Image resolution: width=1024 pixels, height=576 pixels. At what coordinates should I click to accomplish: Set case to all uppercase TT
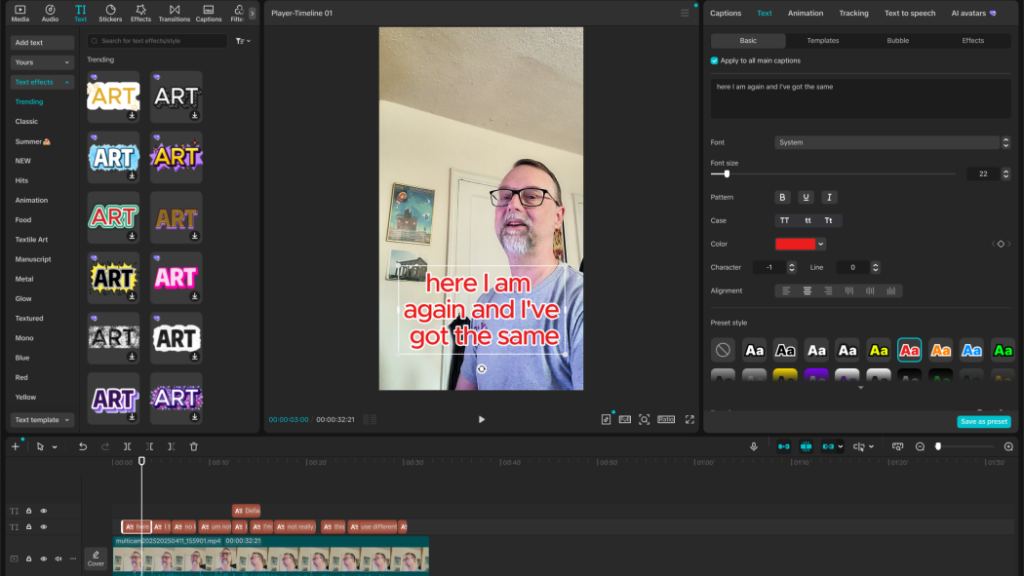coord(784,221)
